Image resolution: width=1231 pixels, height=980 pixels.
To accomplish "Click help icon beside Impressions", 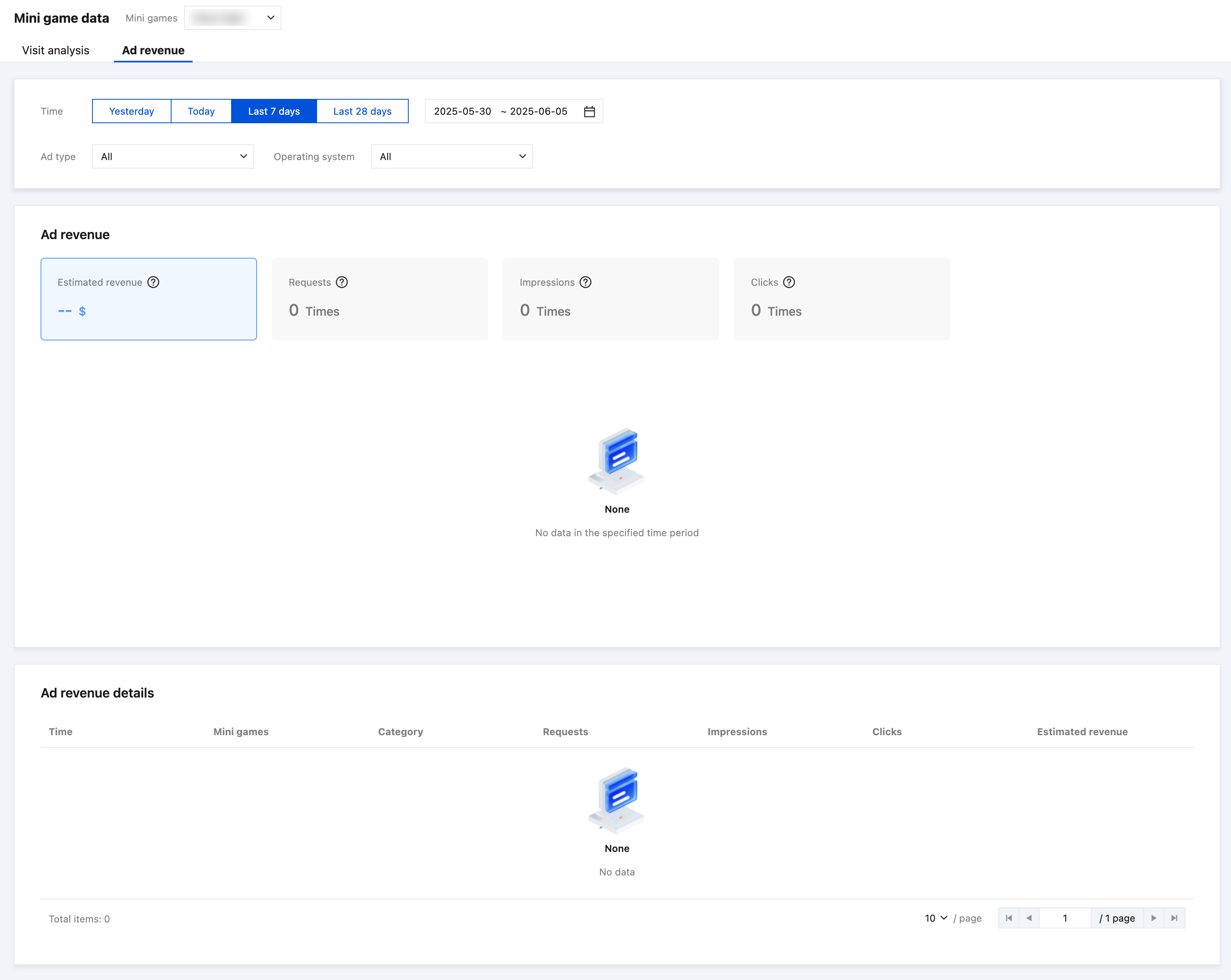I will 585,282.
